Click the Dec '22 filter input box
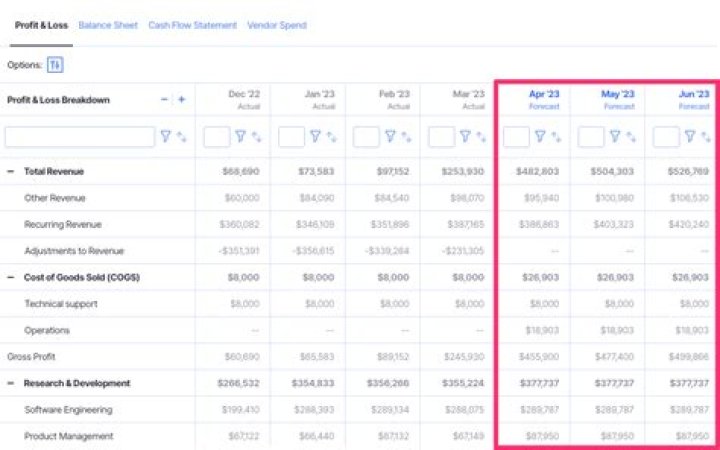This screenshot has height=450, width=720. click(217, 137)
